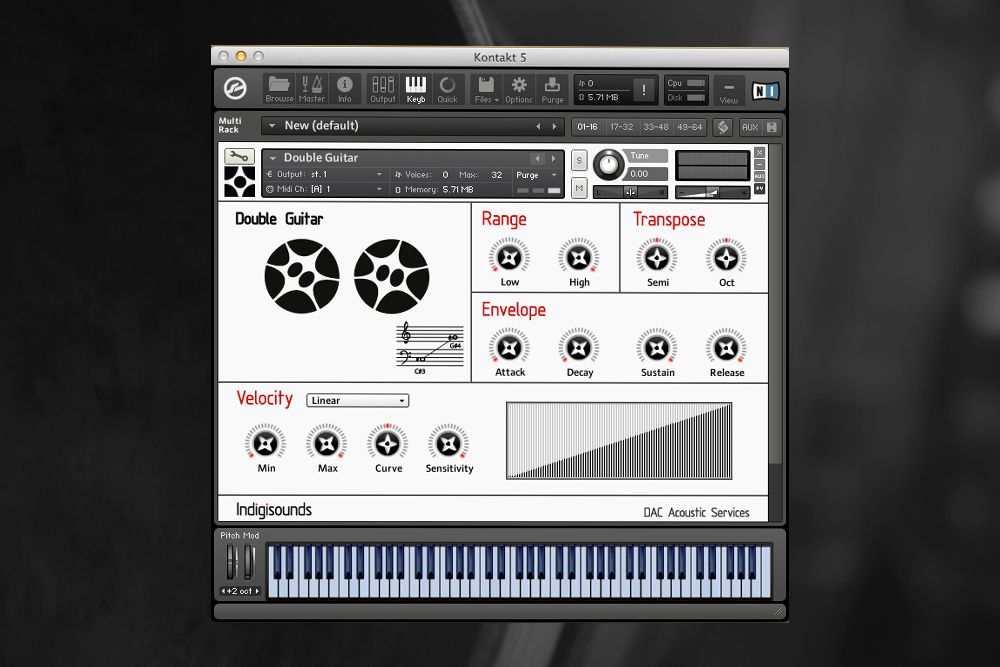This screenshot has height=667, width=1000.
Task: Go to next multi preset
Action: point(554,126)
